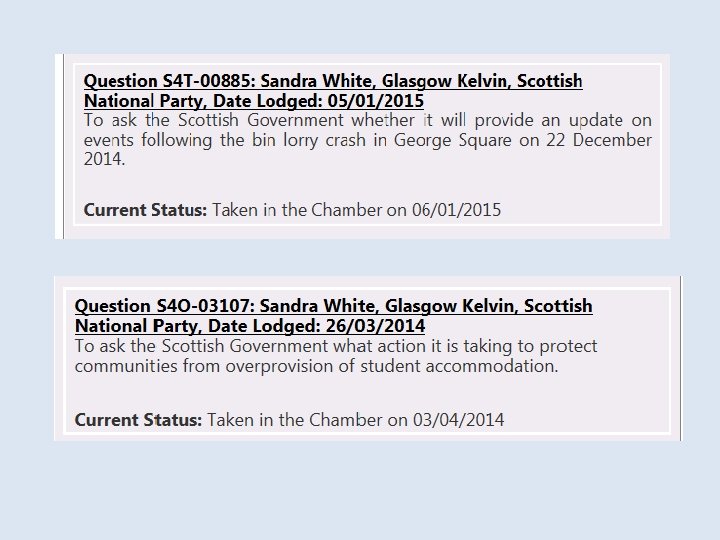720x540 pixels.
Task: Select the 'Current Status' label above 03/04/2014
Action: pos(137,420)
